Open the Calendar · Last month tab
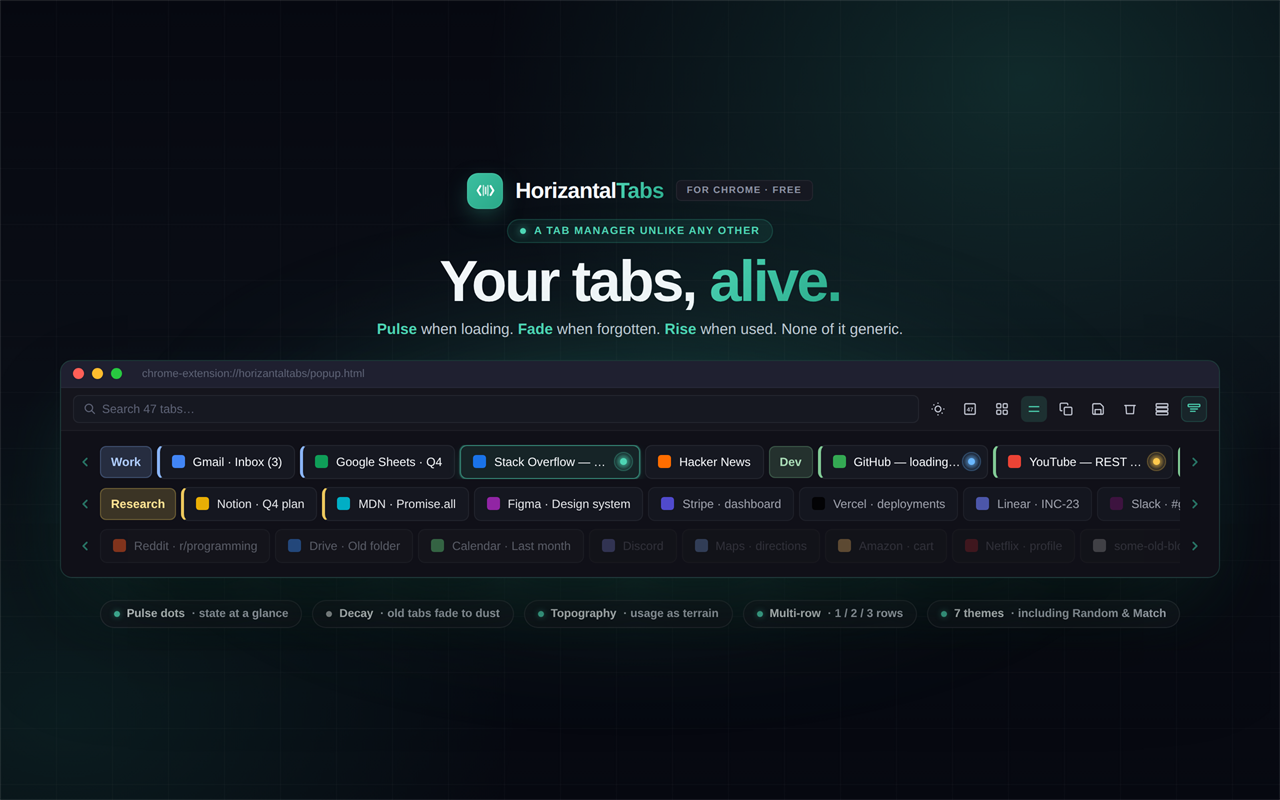 pos(501,546)
